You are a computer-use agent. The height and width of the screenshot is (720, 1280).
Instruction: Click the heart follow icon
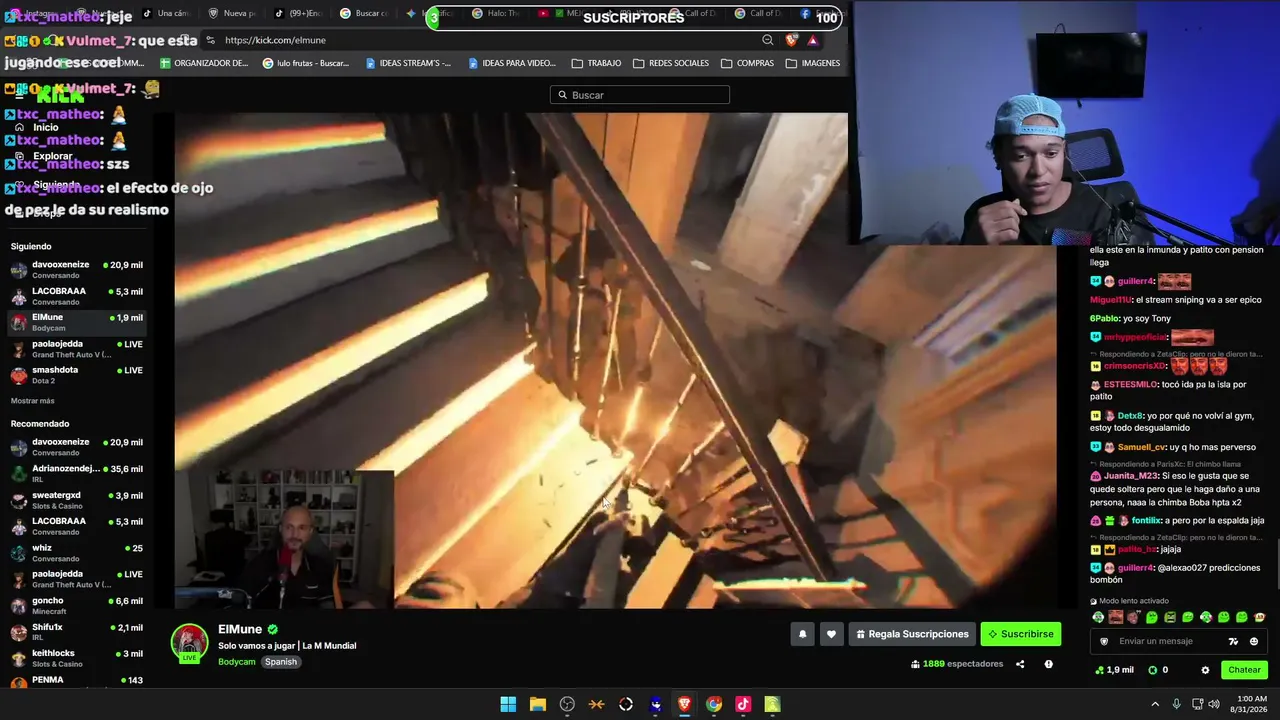(831, 634)
